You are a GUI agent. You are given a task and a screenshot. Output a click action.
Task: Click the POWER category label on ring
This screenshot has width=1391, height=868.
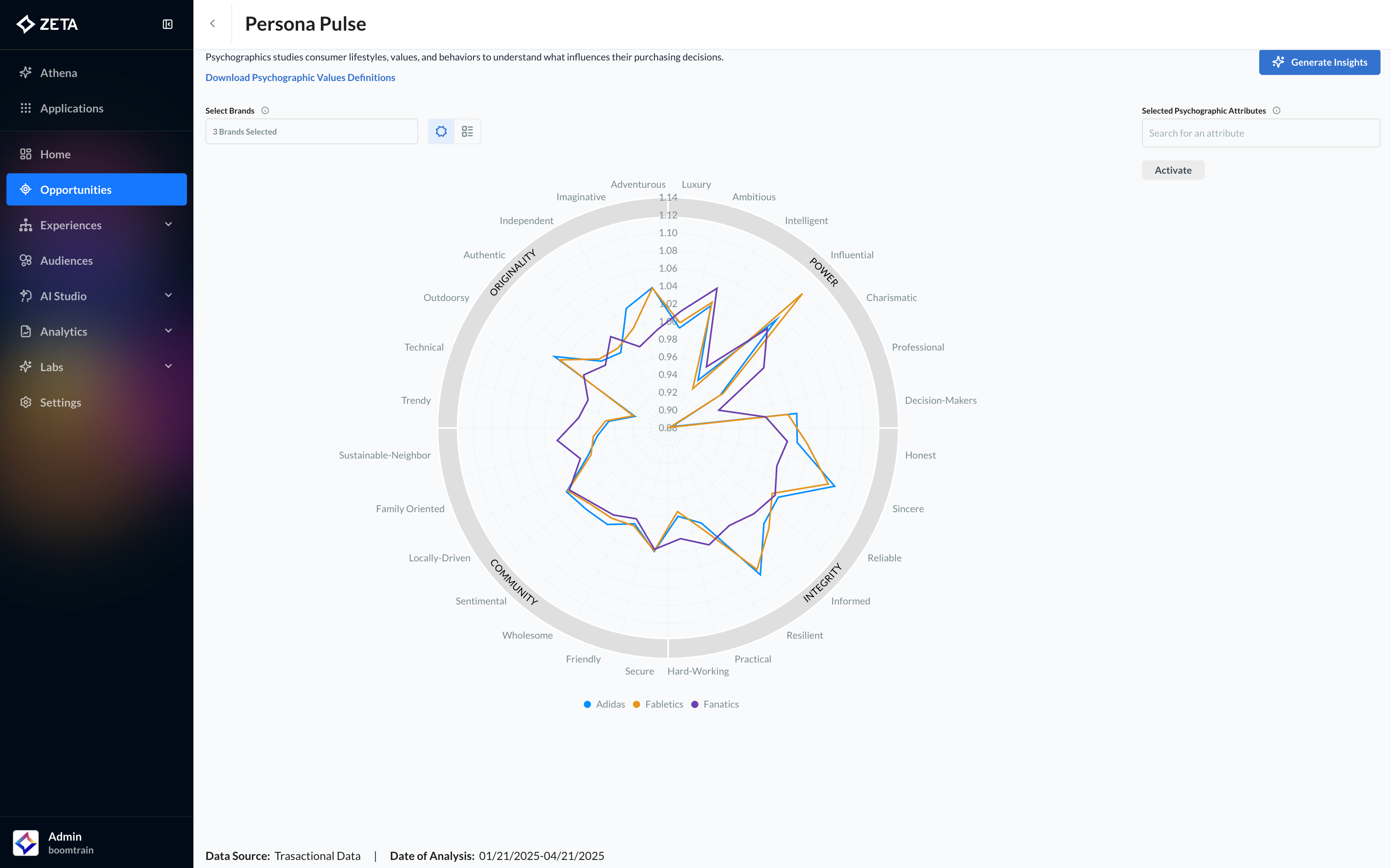click(824, 272)
